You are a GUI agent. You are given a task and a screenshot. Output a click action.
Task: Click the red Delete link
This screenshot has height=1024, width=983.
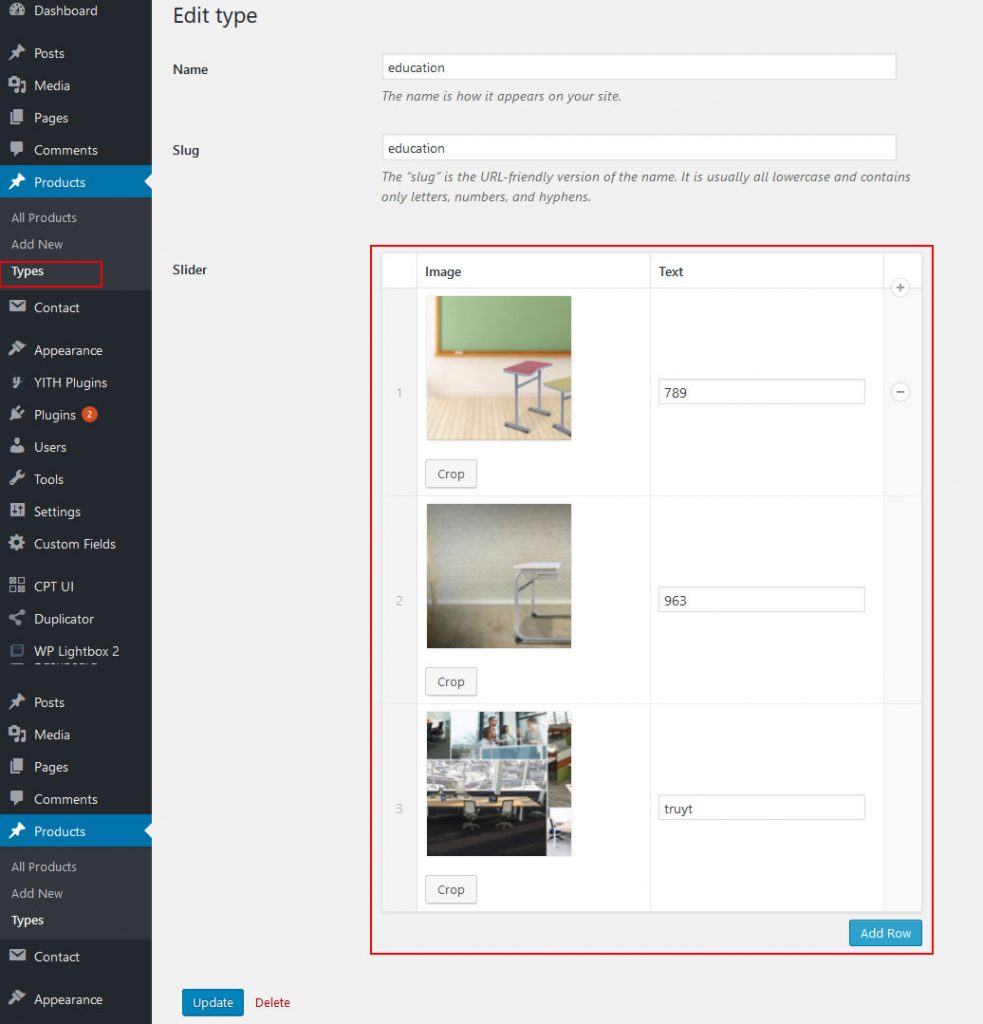272,1002
